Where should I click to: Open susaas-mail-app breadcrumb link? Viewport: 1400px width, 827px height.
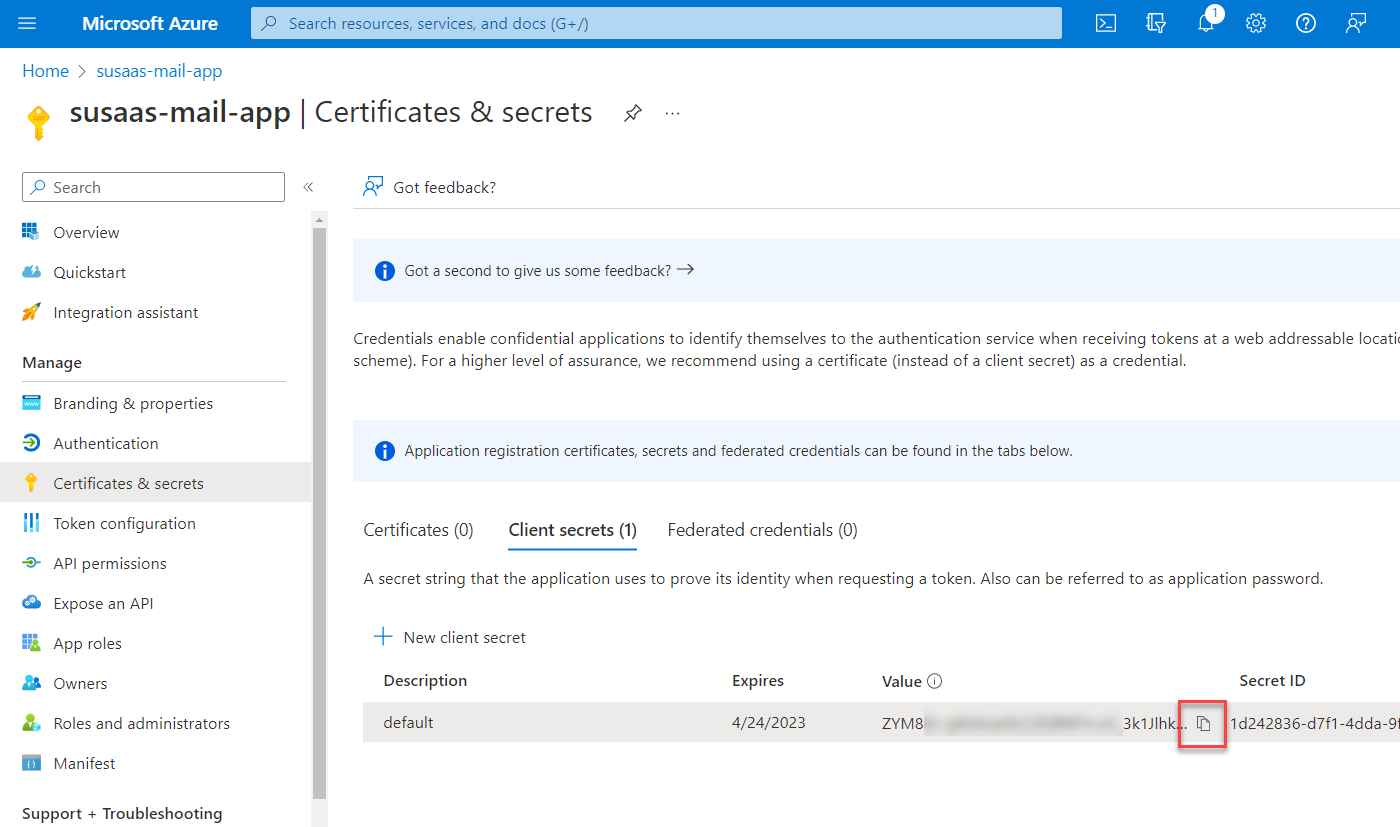[x=159, y=71]
